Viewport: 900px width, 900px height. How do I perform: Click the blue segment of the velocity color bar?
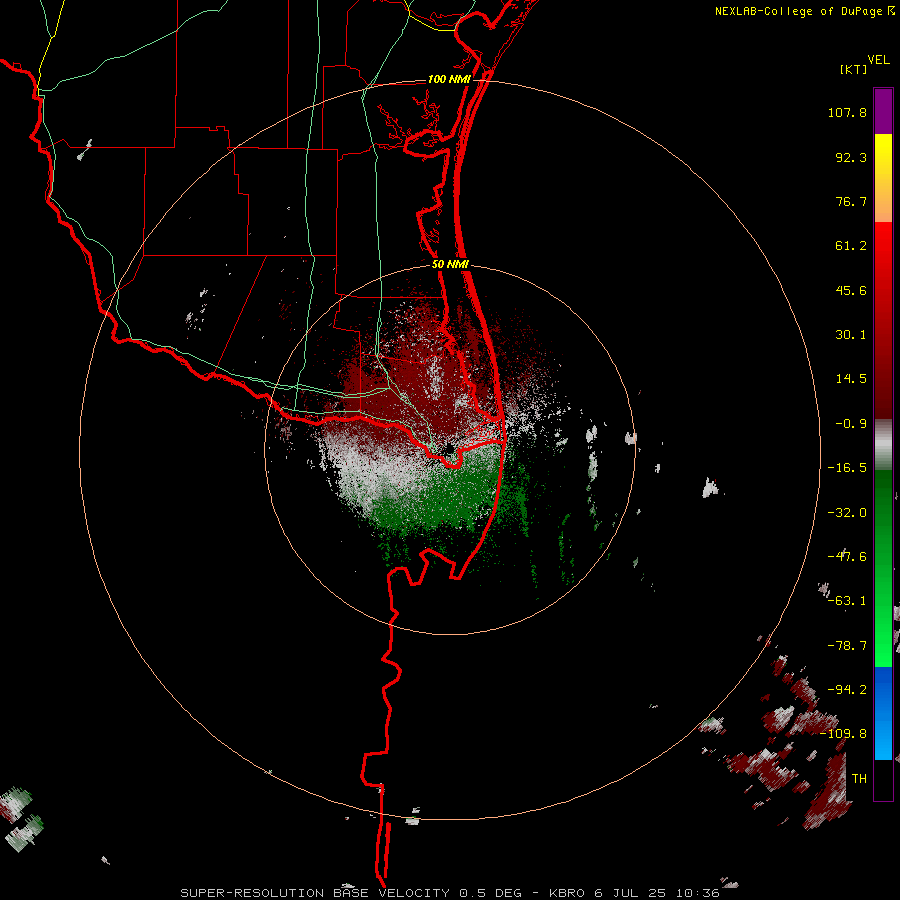(x=883, y=713)
